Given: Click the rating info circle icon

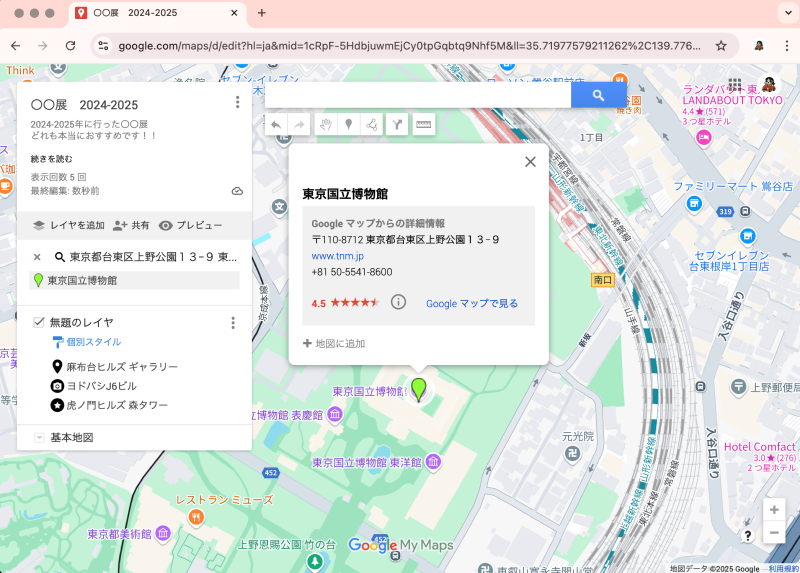Looking at the screenshot, I should 398,302.
